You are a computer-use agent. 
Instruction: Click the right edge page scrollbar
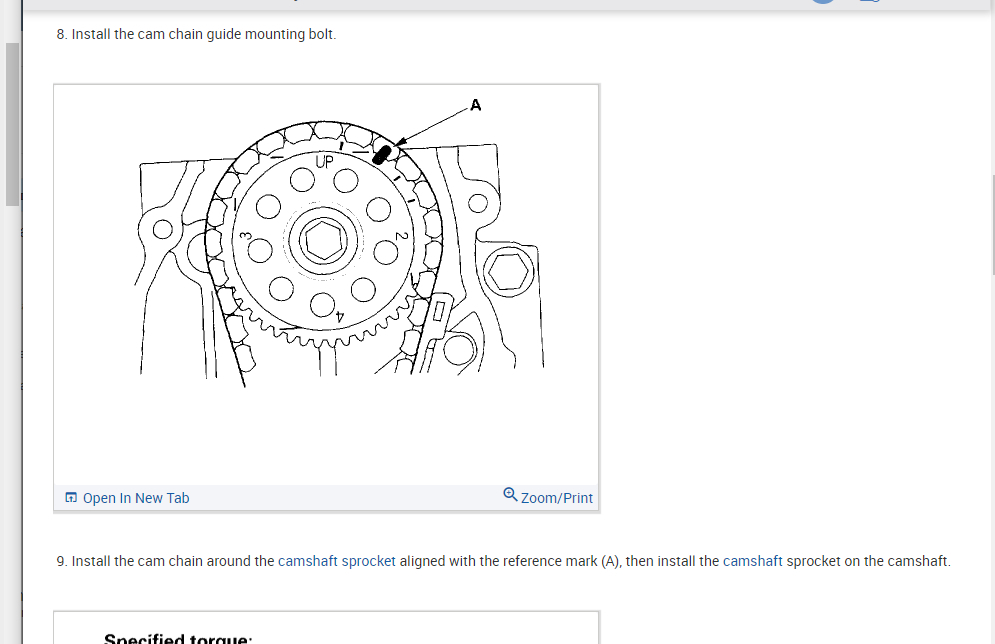coord(992,223)
